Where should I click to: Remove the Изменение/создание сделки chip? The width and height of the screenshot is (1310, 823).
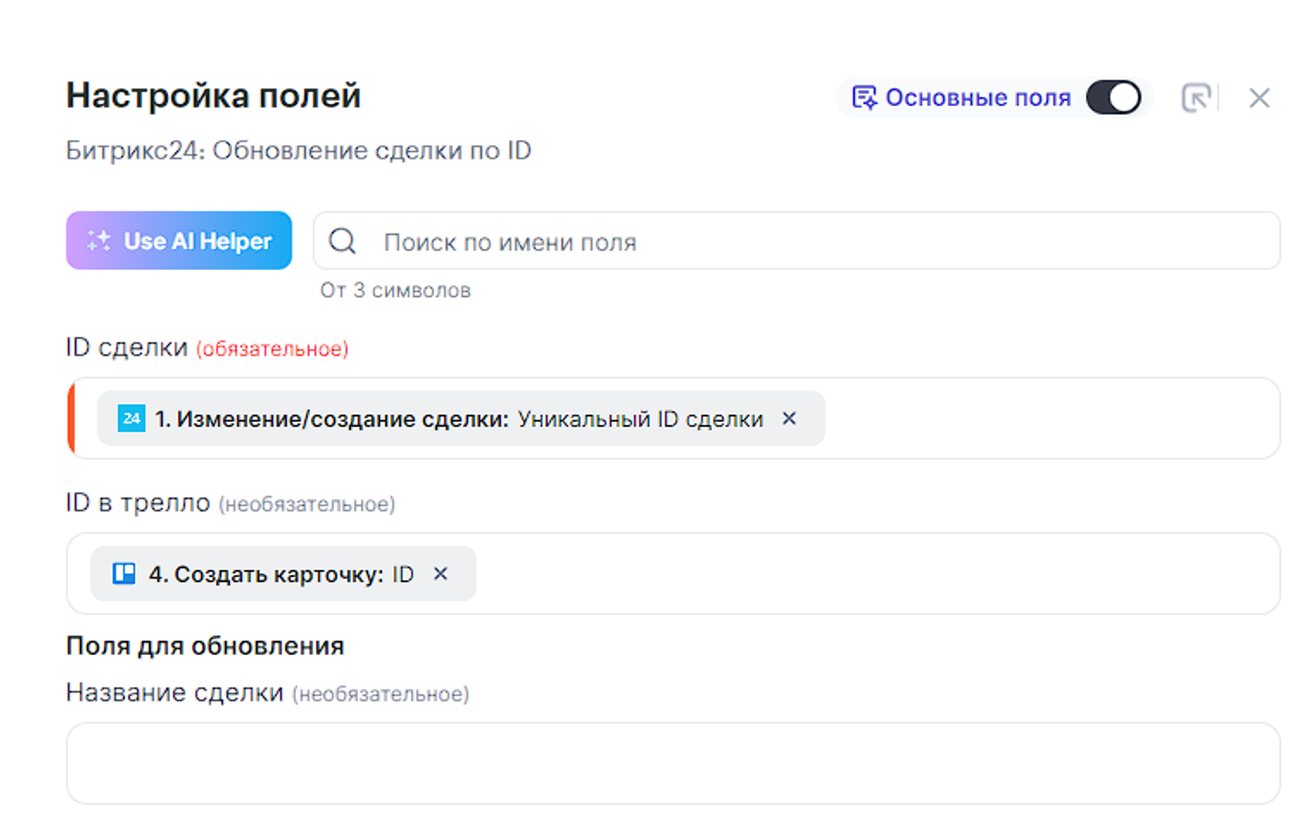pos(789,419)
